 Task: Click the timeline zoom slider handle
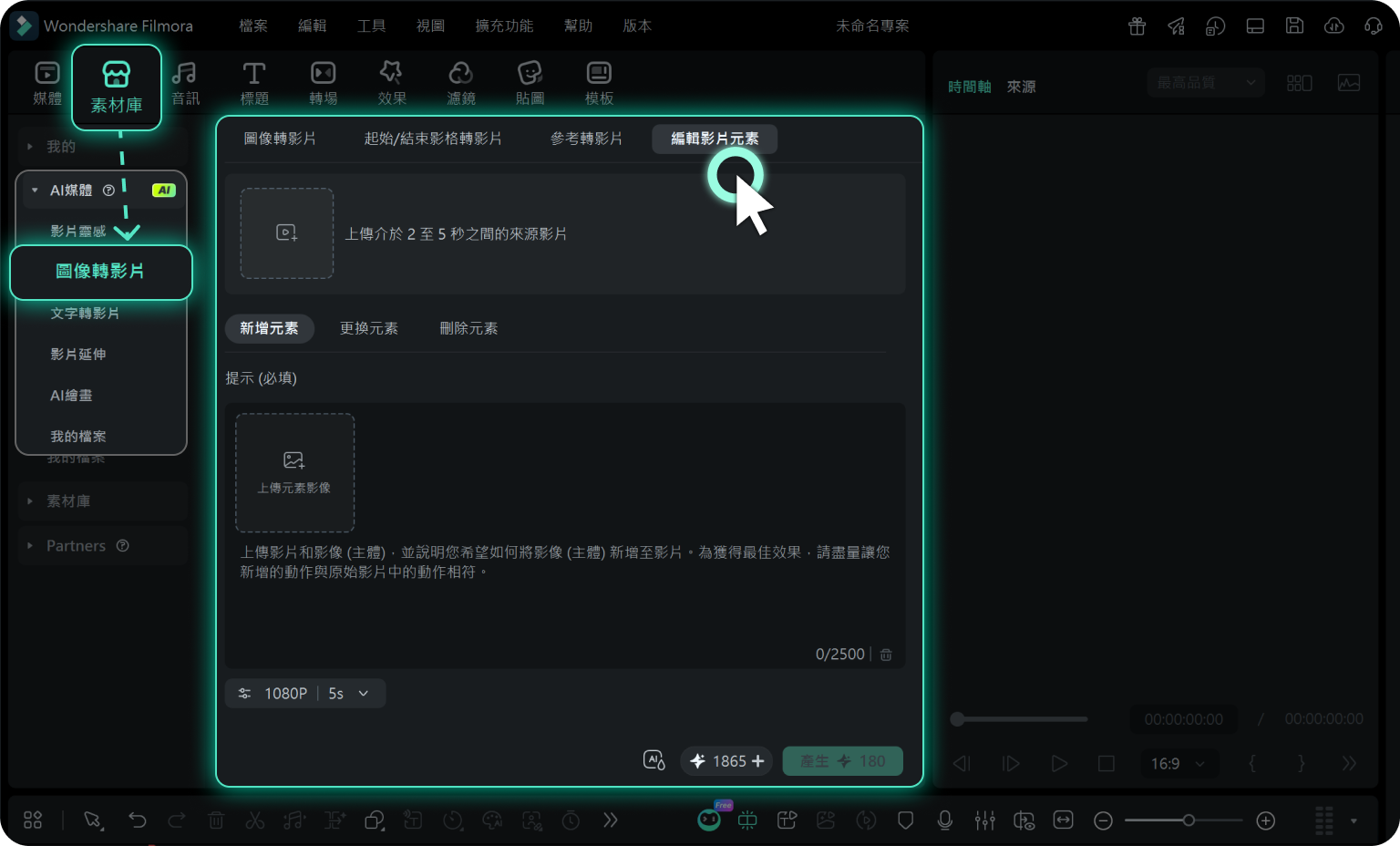[1189, 820]
